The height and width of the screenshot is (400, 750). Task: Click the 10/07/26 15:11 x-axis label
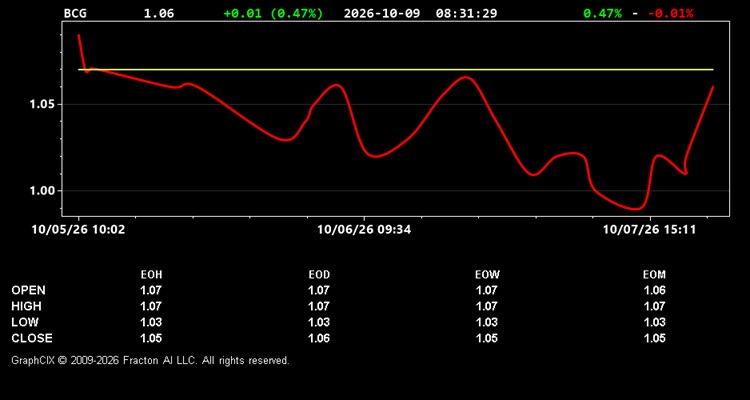pyautogui.click(x=650, y=230)
